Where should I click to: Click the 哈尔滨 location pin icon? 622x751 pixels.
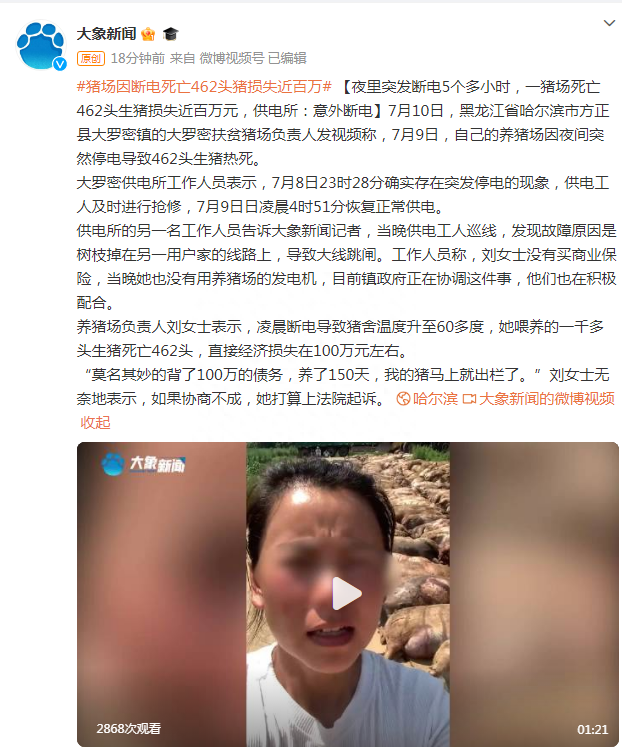pyautogui.click(x=403, y=398)
